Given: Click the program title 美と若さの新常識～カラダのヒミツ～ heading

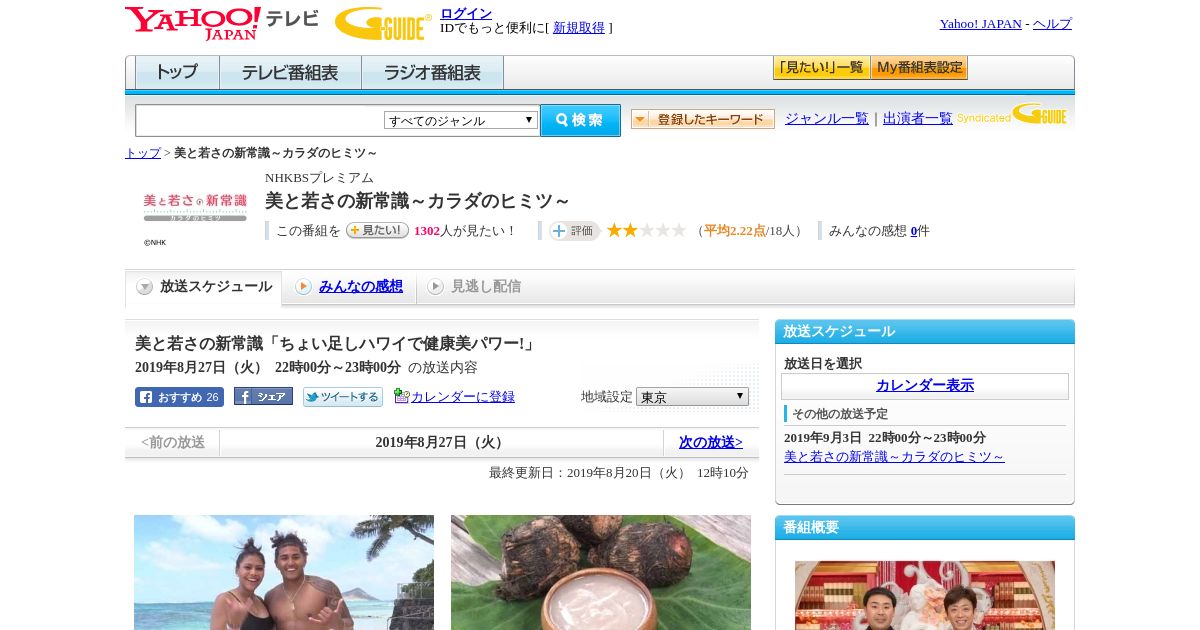Looking at the screenshot, I should pos(417,201).
